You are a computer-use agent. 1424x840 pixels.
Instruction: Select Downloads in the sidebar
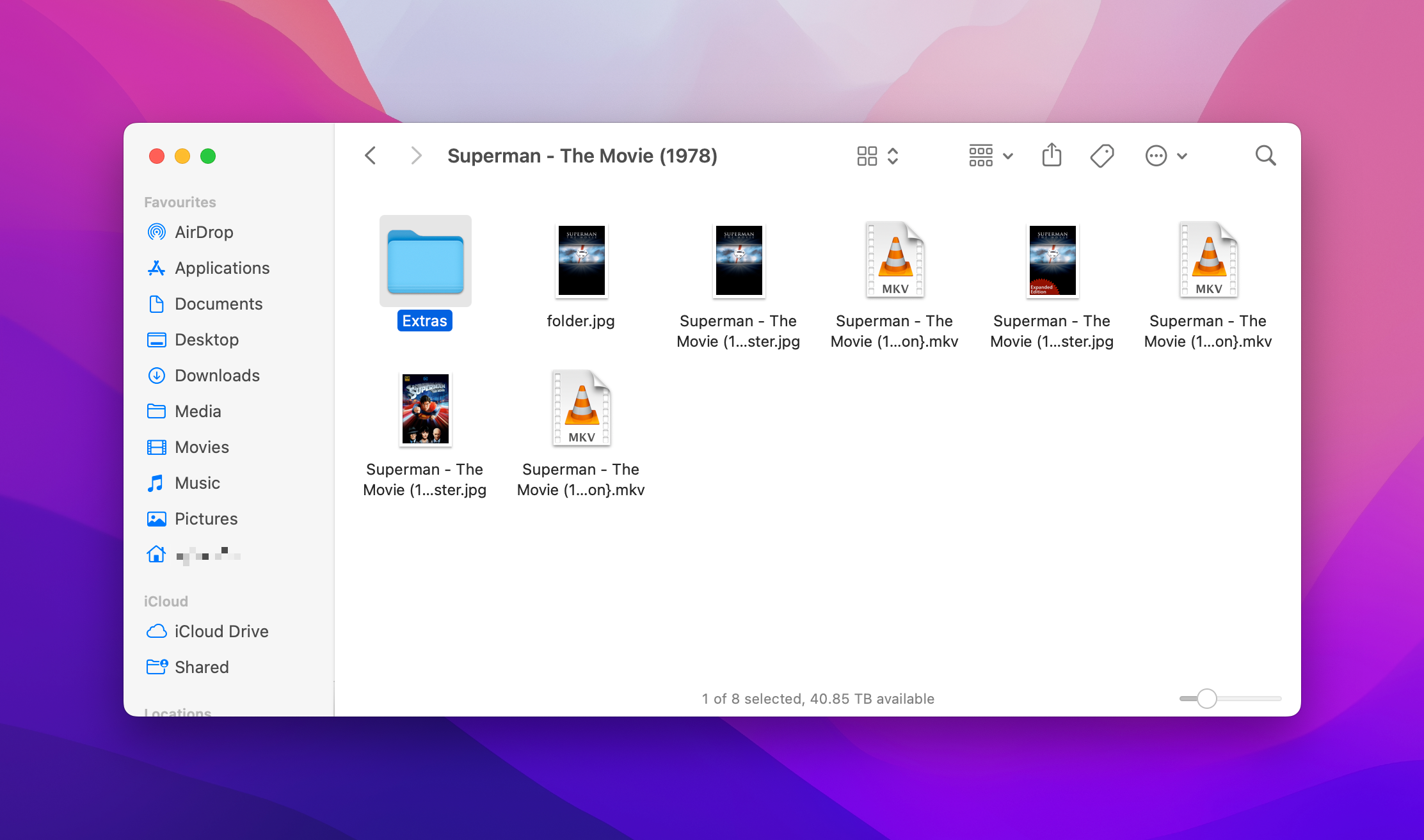click(217, 376)
